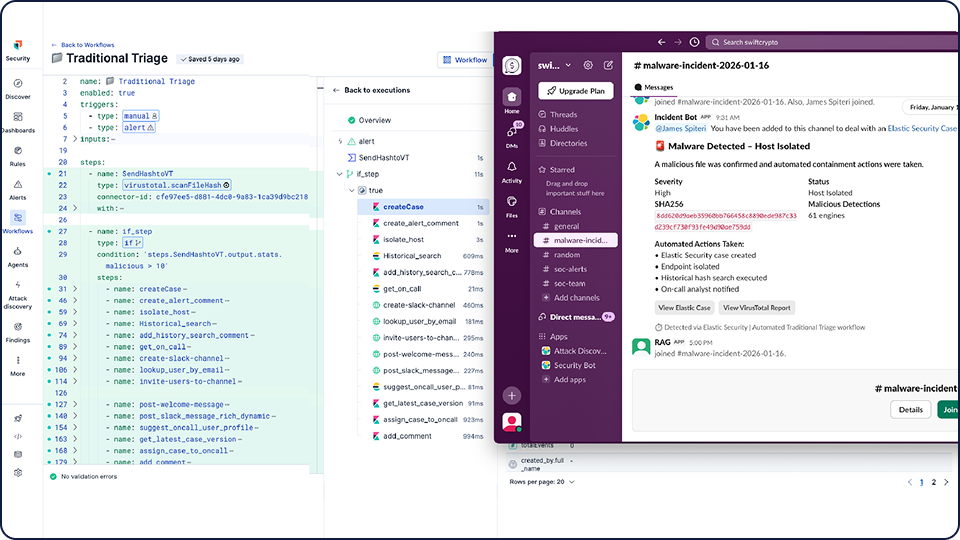960x540 pixels.
Task: Open Discover in Elastic sidebar
Action: (18, 89)
